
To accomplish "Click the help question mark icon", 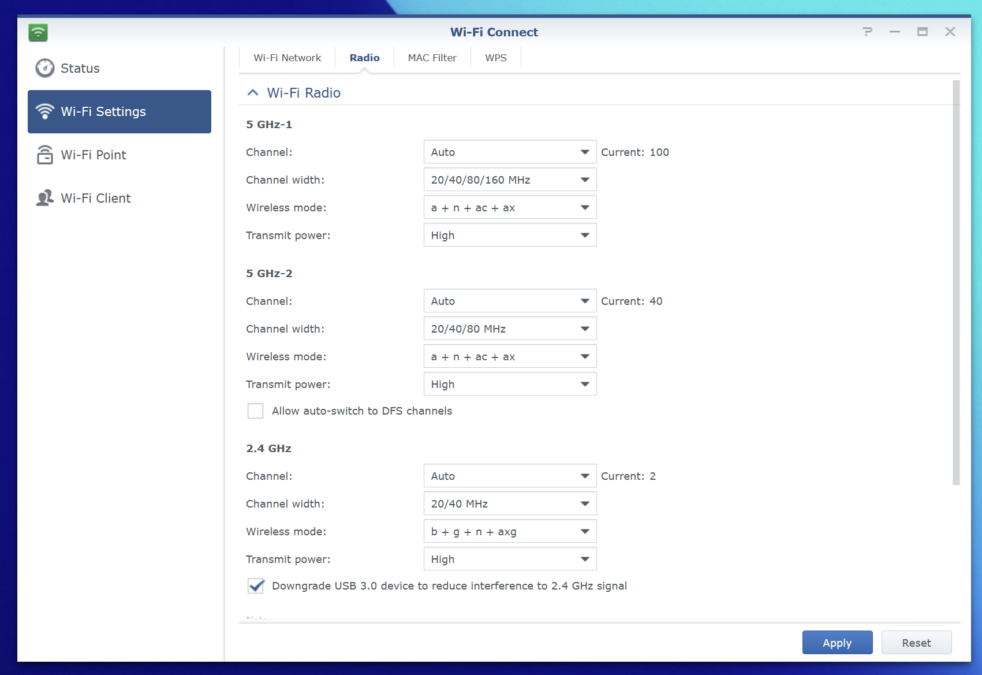I will click(x=867, y=31).
